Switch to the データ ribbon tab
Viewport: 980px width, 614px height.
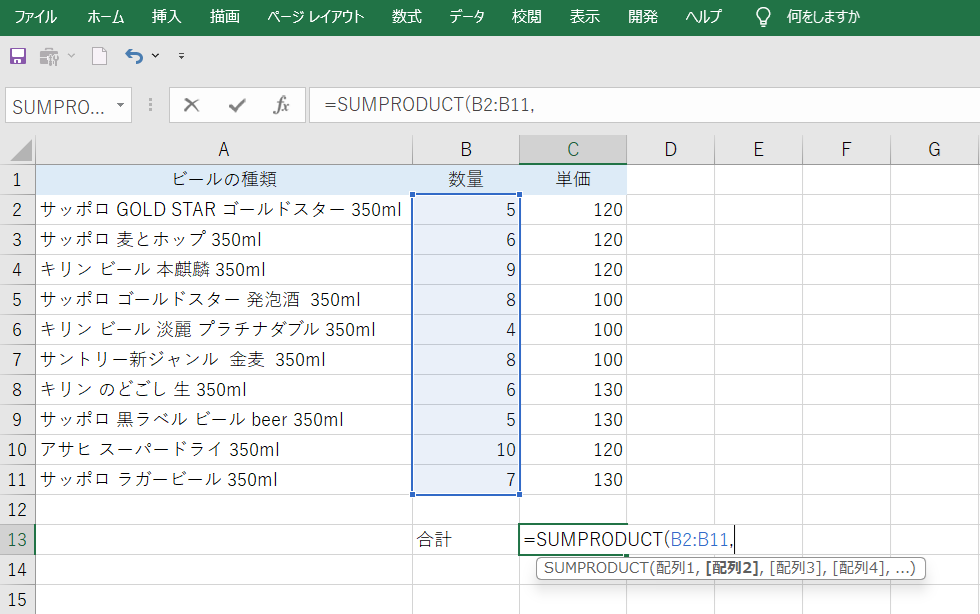(466, 16)
